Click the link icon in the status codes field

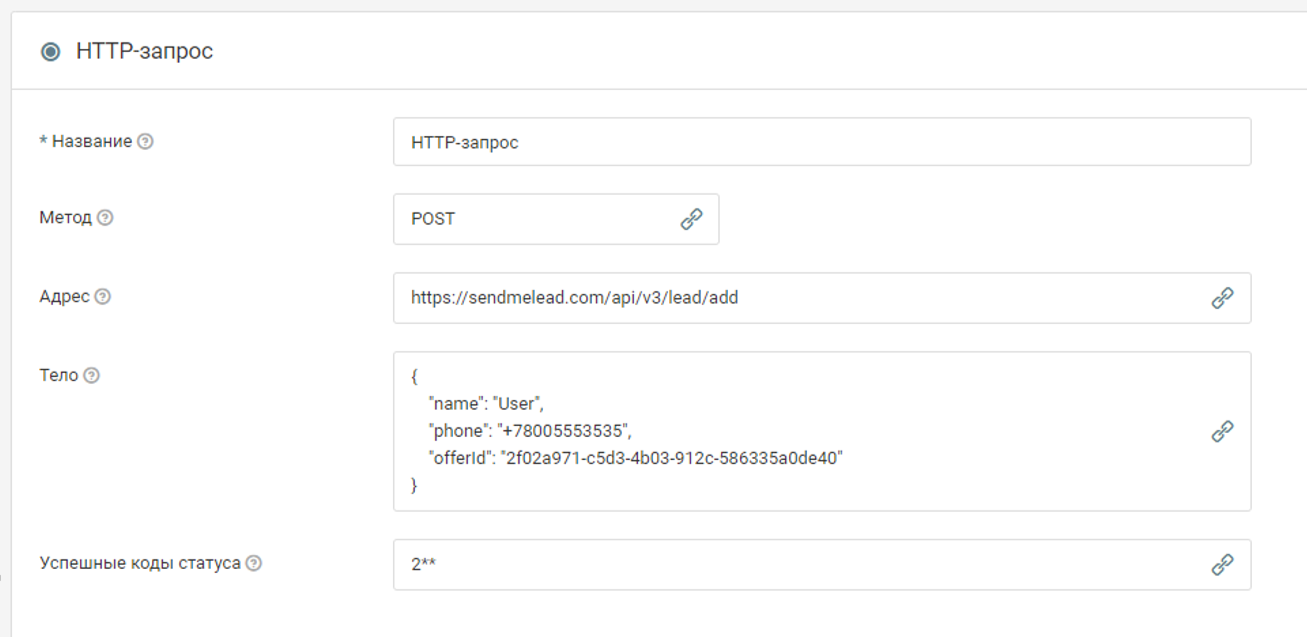point(1222,565)
